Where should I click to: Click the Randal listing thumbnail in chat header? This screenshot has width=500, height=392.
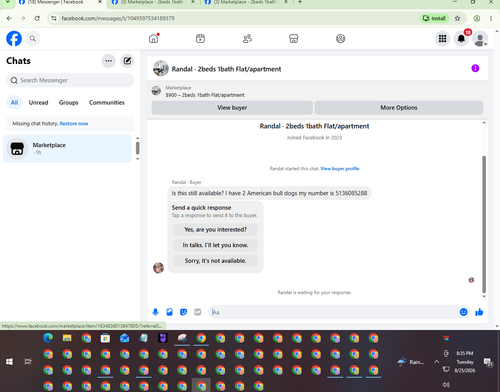[160, 68]
